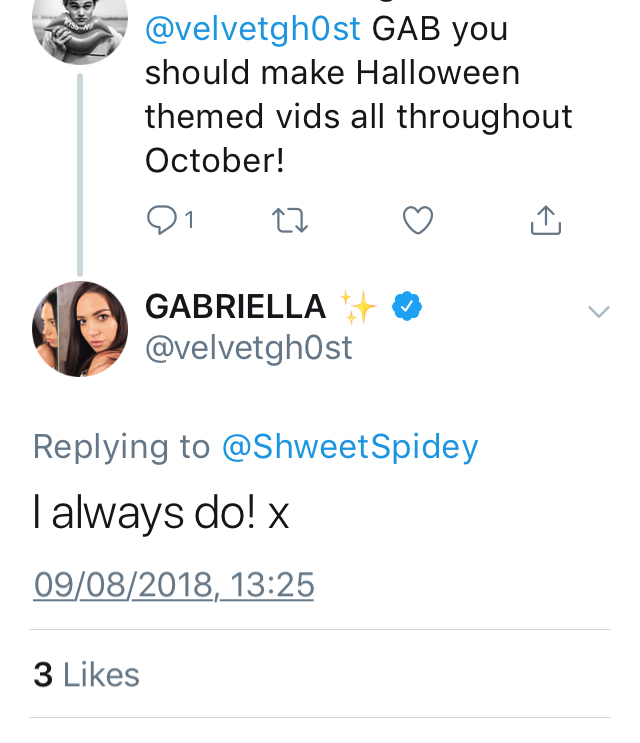Image resolution: width=640 pixels, height=743 pixels.
Task: Tap the reply speech bubble icon
Action: click(160, 219)
